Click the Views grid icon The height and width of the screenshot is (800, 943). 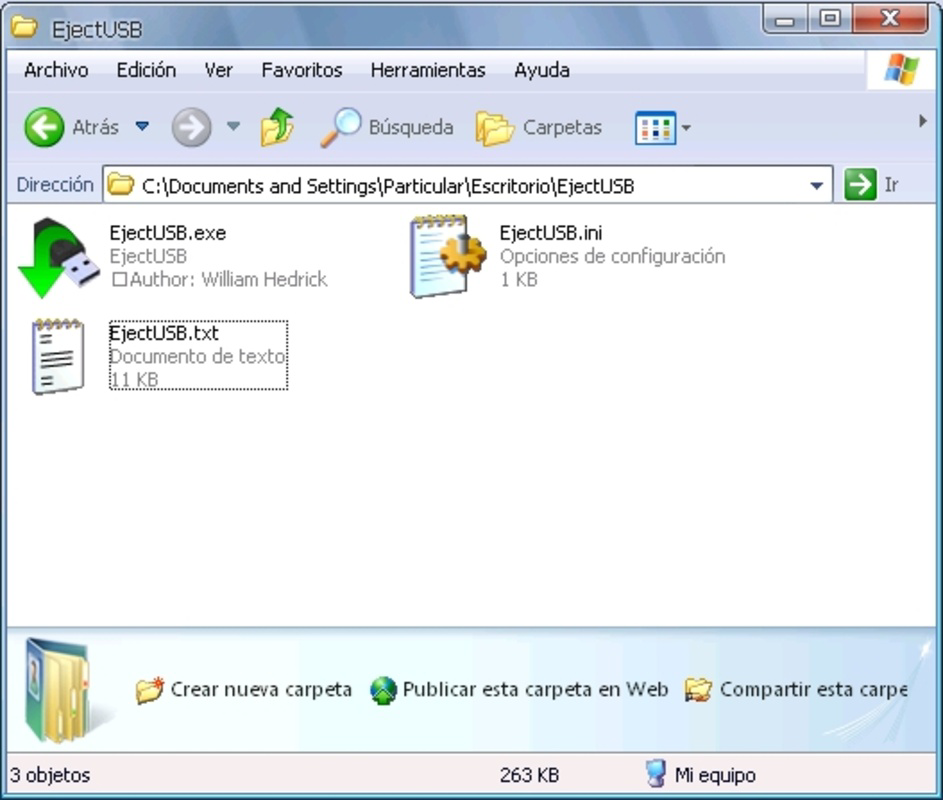tap(656, 128)
